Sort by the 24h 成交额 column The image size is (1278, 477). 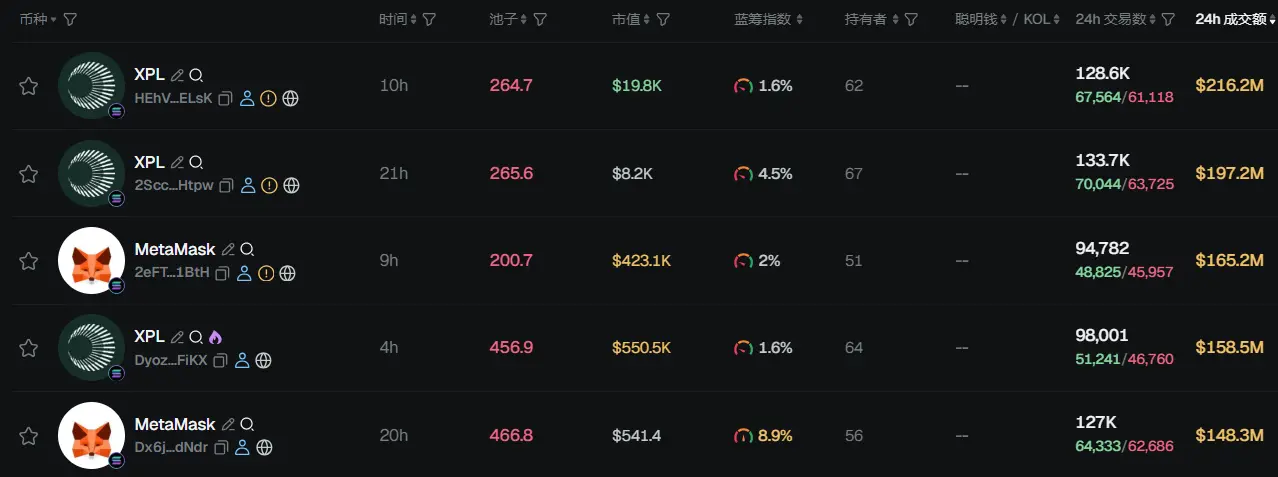(1234, 19)
